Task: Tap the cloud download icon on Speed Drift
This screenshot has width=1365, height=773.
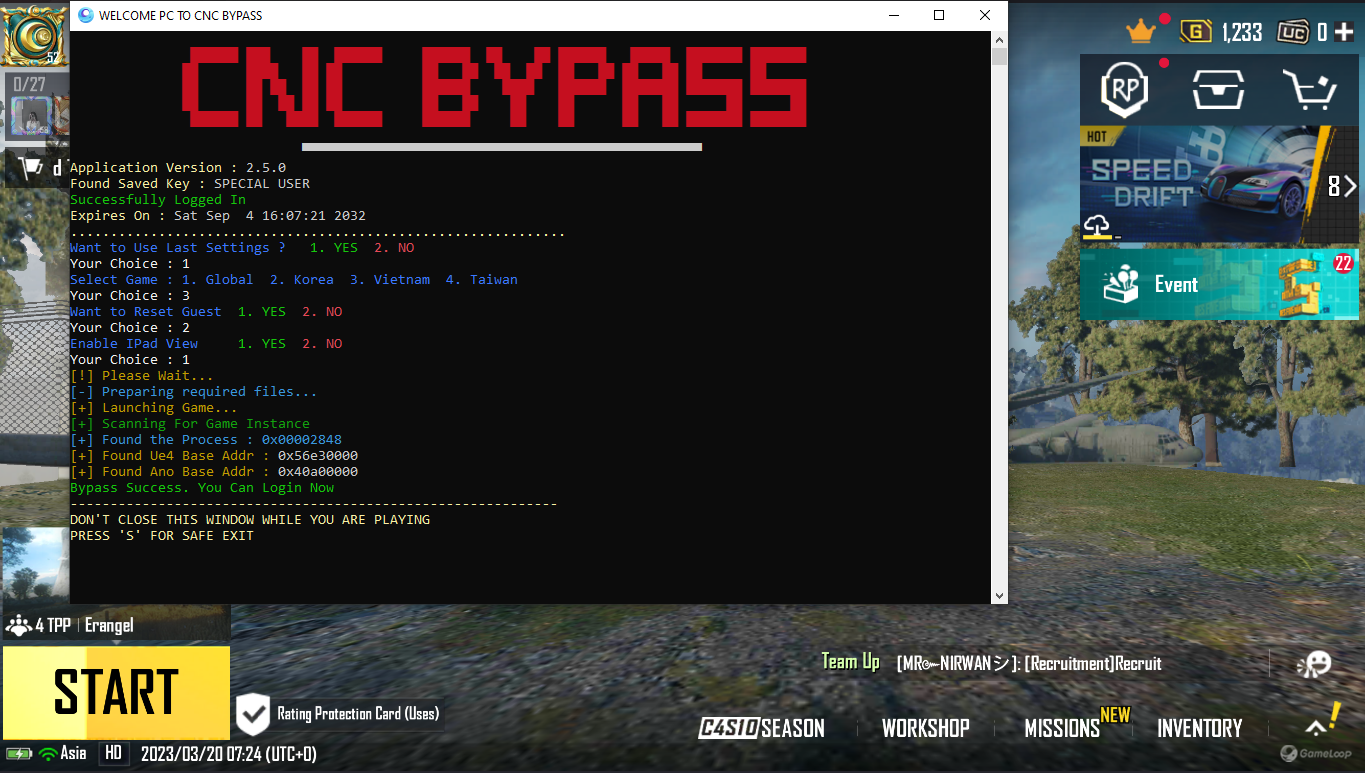Action: (x=1098, y=227)
